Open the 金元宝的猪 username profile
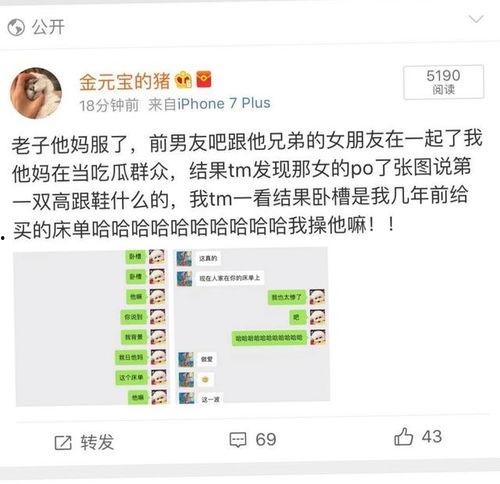 (x=125, y=81)
